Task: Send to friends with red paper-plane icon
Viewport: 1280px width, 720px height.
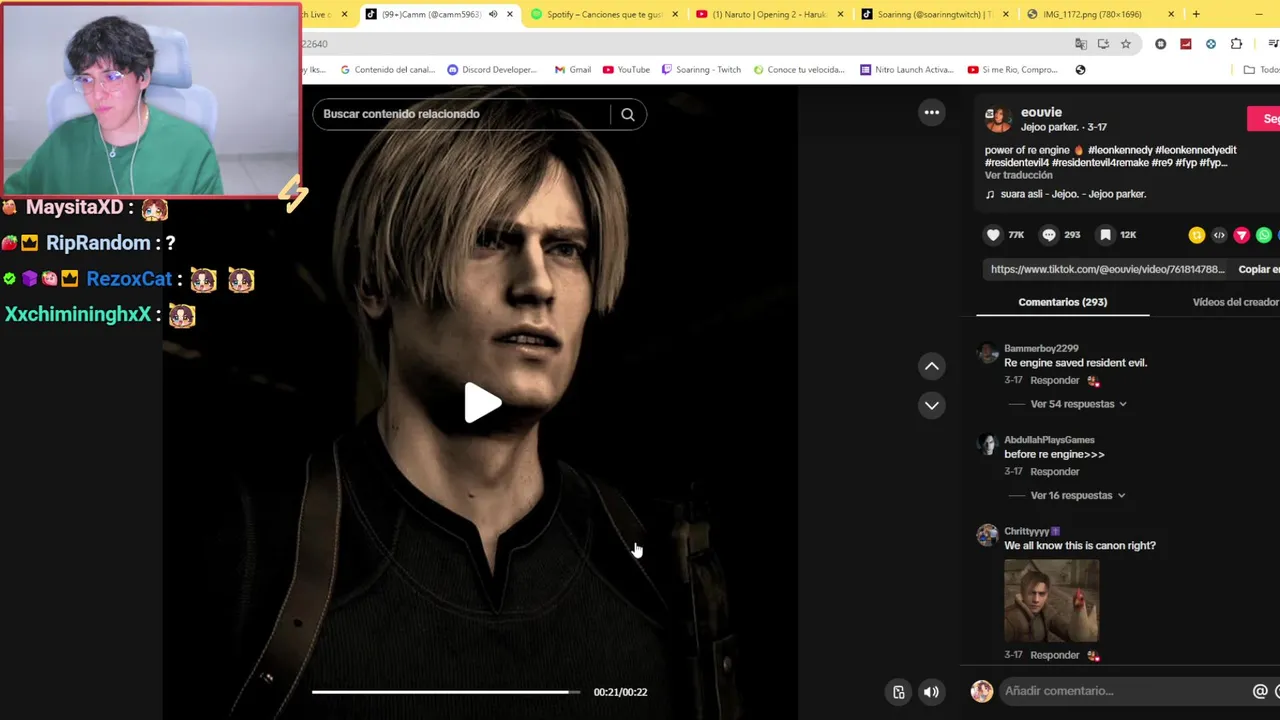Action: [1242, 235]
